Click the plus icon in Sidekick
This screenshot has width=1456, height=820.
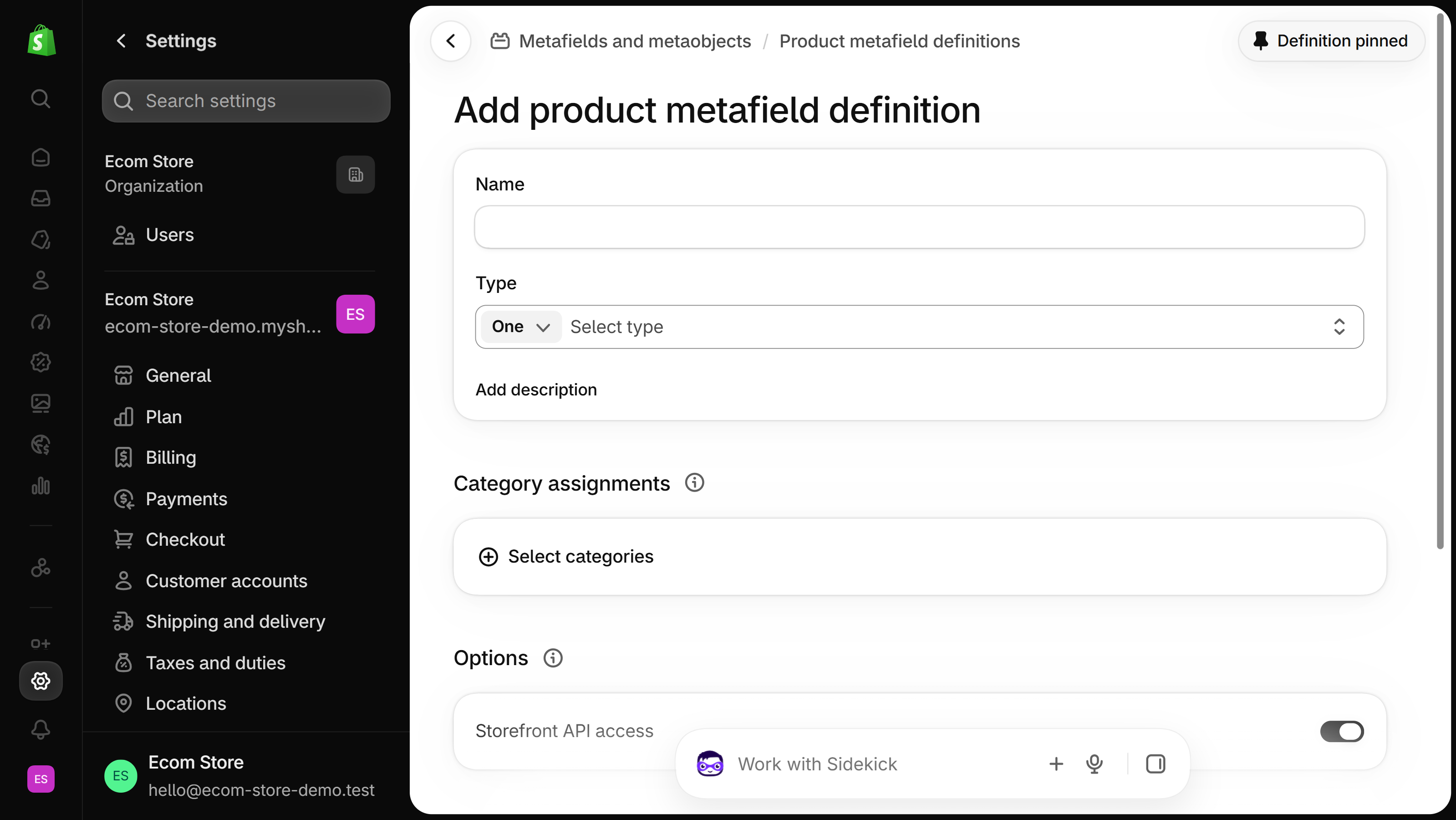click(x=1056, y=764)
